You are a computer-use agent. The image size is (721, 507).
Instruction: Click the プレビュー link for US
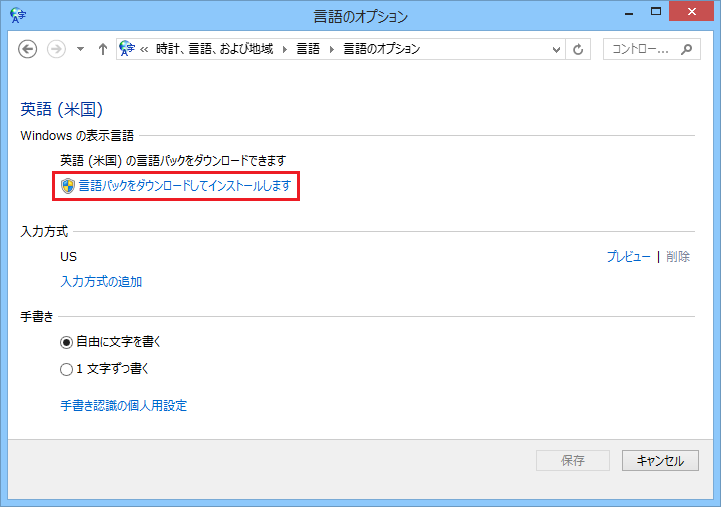click(628, 257)
